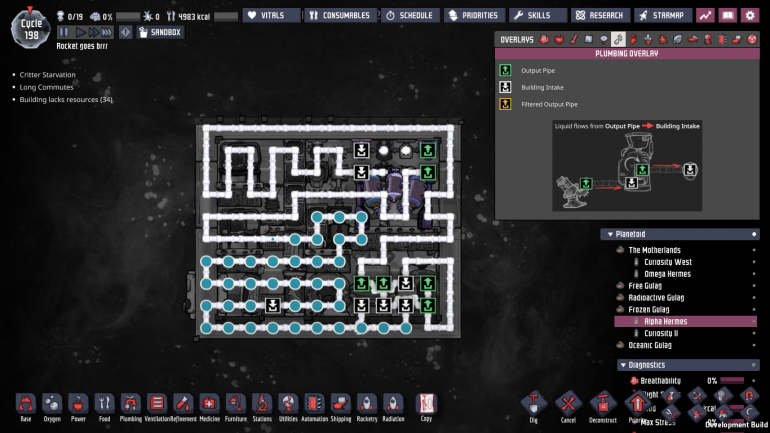Select The Motherlands planetoid
The image size is (770, 433).
point(654,250)
